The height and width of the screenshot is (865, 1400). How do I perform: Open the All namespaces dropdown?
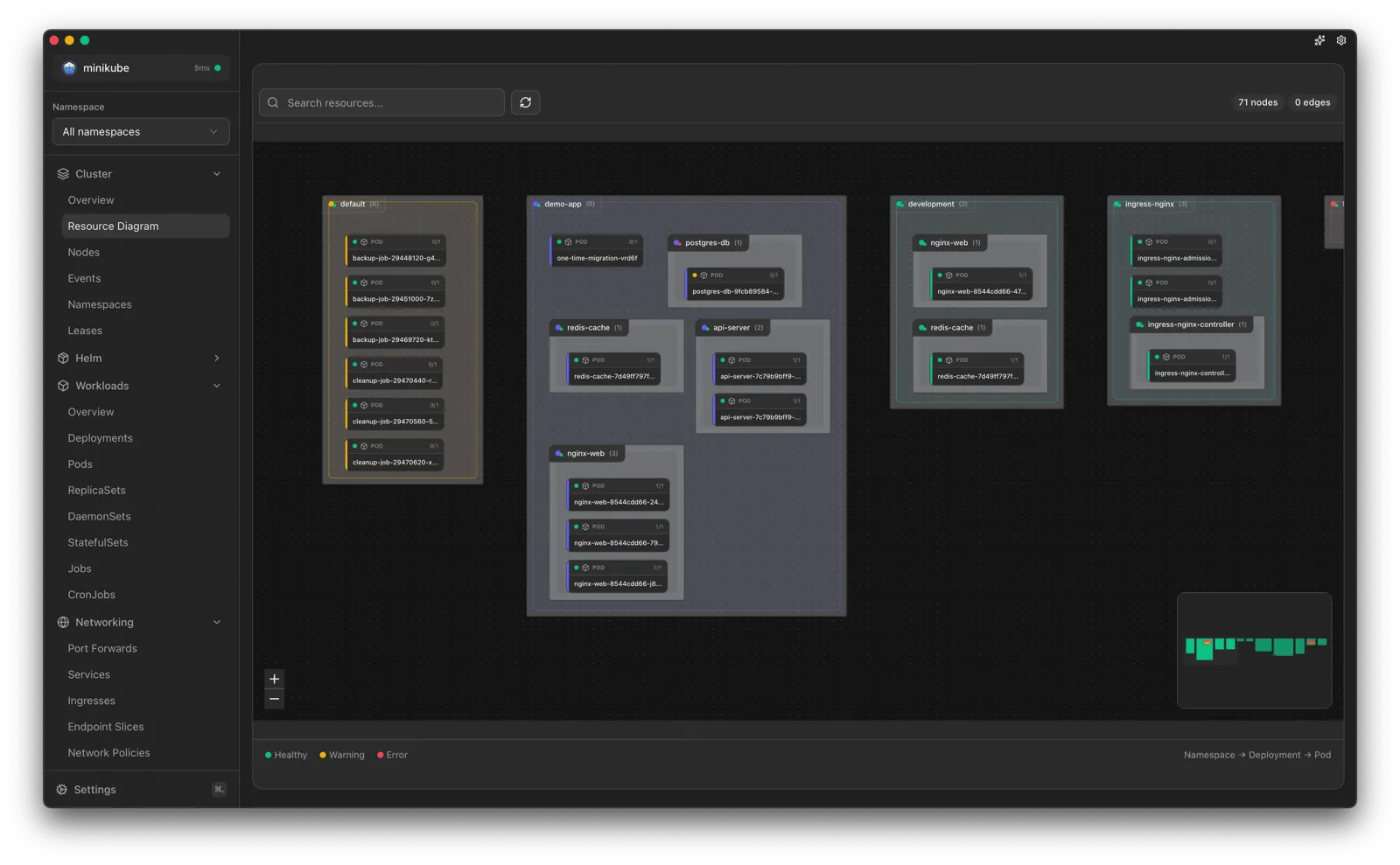tap(140, 131)
